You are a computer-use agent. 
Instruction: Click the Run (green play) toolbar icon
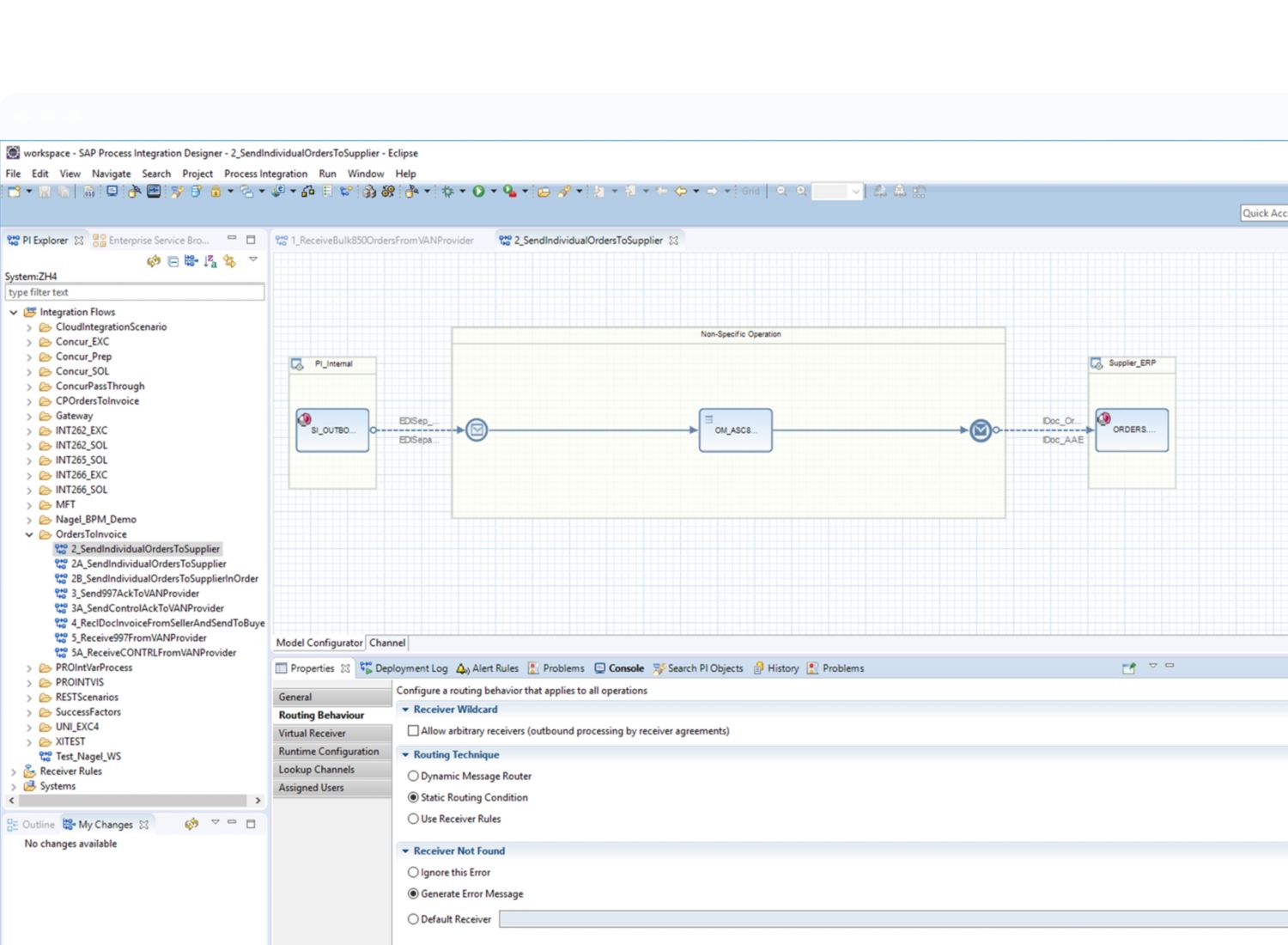click(478, 192)
